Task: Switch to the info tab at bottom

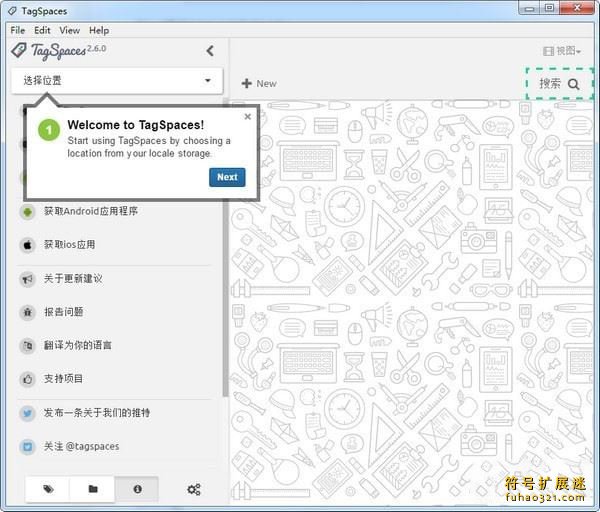Action: (x=137, y=489)
